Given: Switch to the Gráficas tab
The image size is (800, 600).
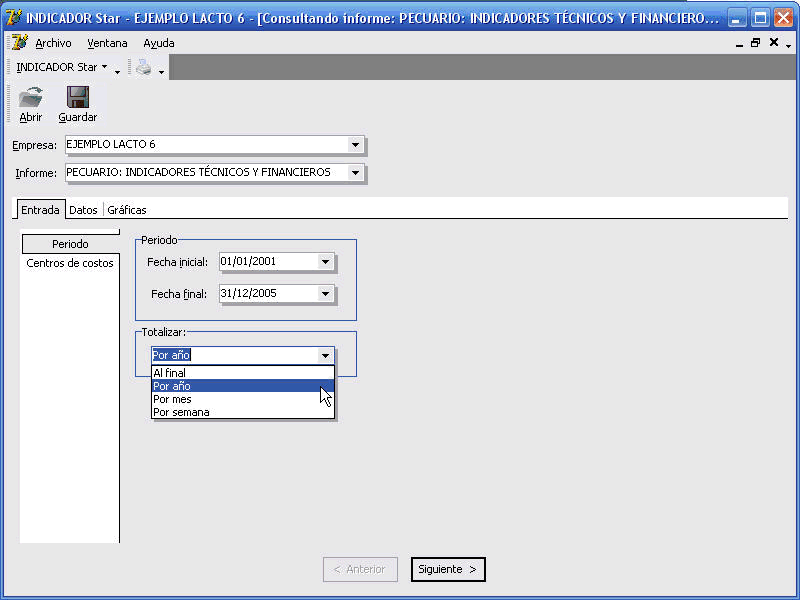Looking at the screenshot, I should pyautogui.click(x=127, y=210).
